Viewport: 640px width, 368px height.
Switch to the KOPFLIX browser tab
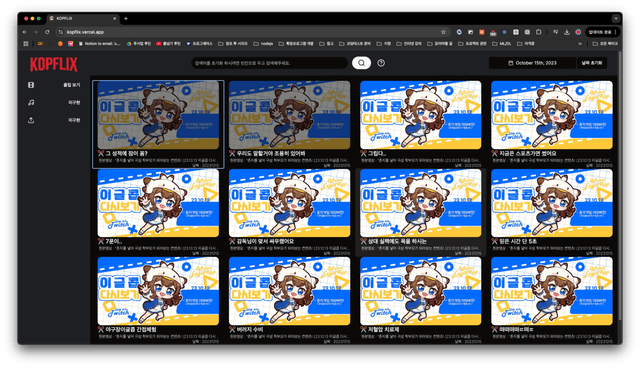[82, 18]
